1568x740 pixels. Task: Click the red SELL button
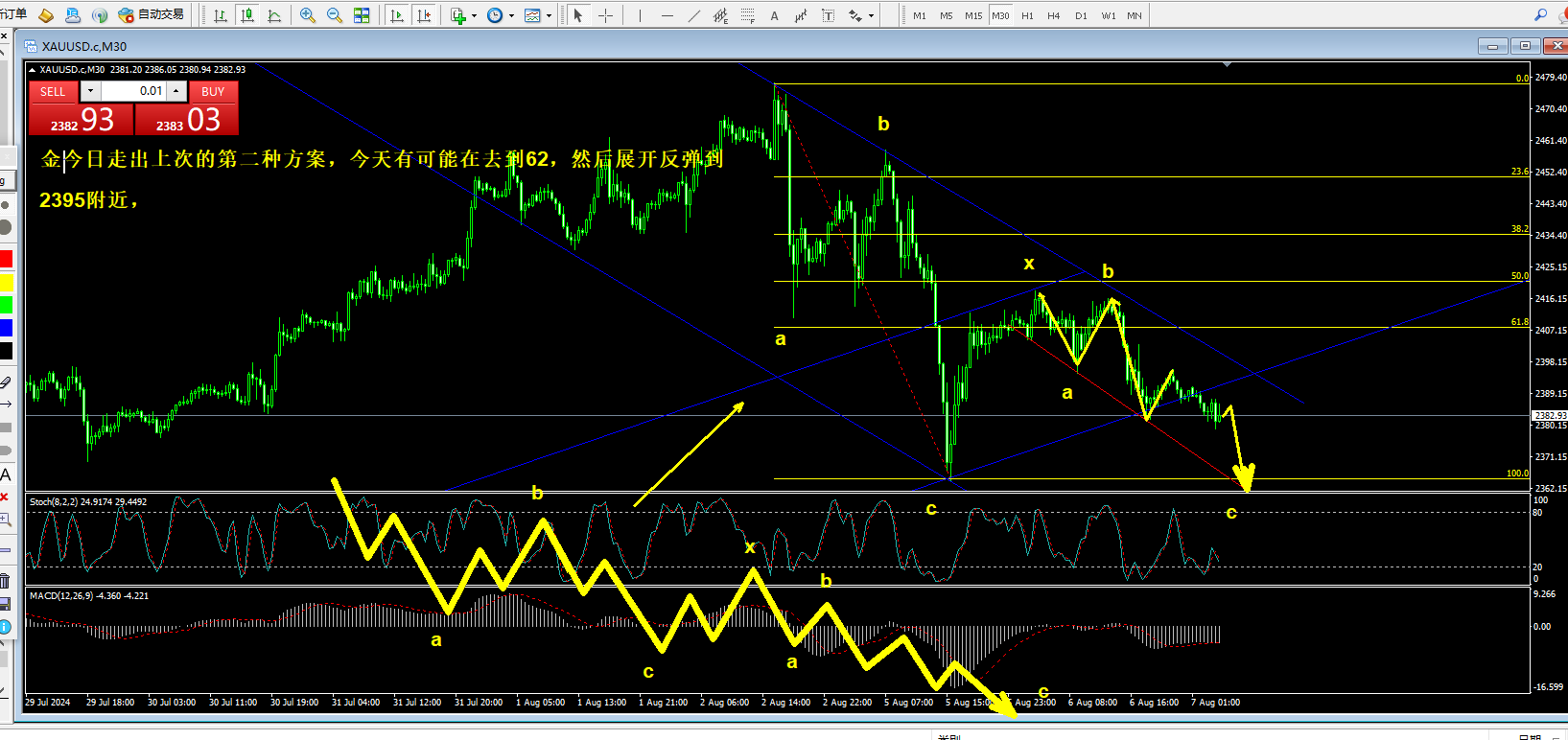click(53, 91)
